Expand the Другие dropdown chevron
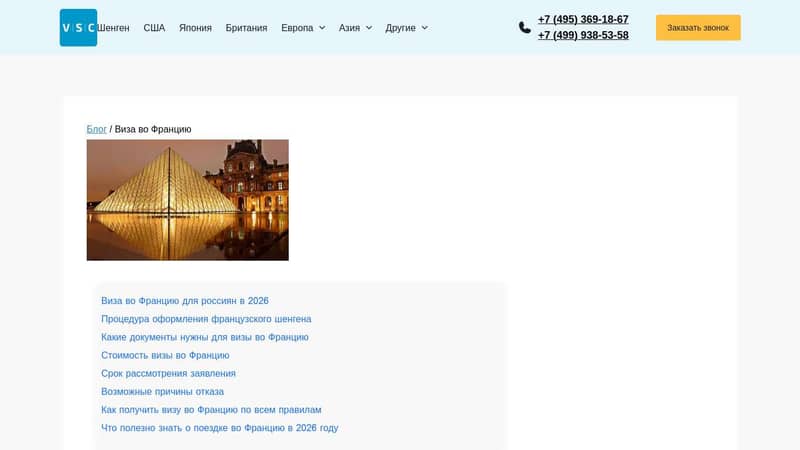The width and height of the screenshot is (800, 450). click(x=424, y=28)
